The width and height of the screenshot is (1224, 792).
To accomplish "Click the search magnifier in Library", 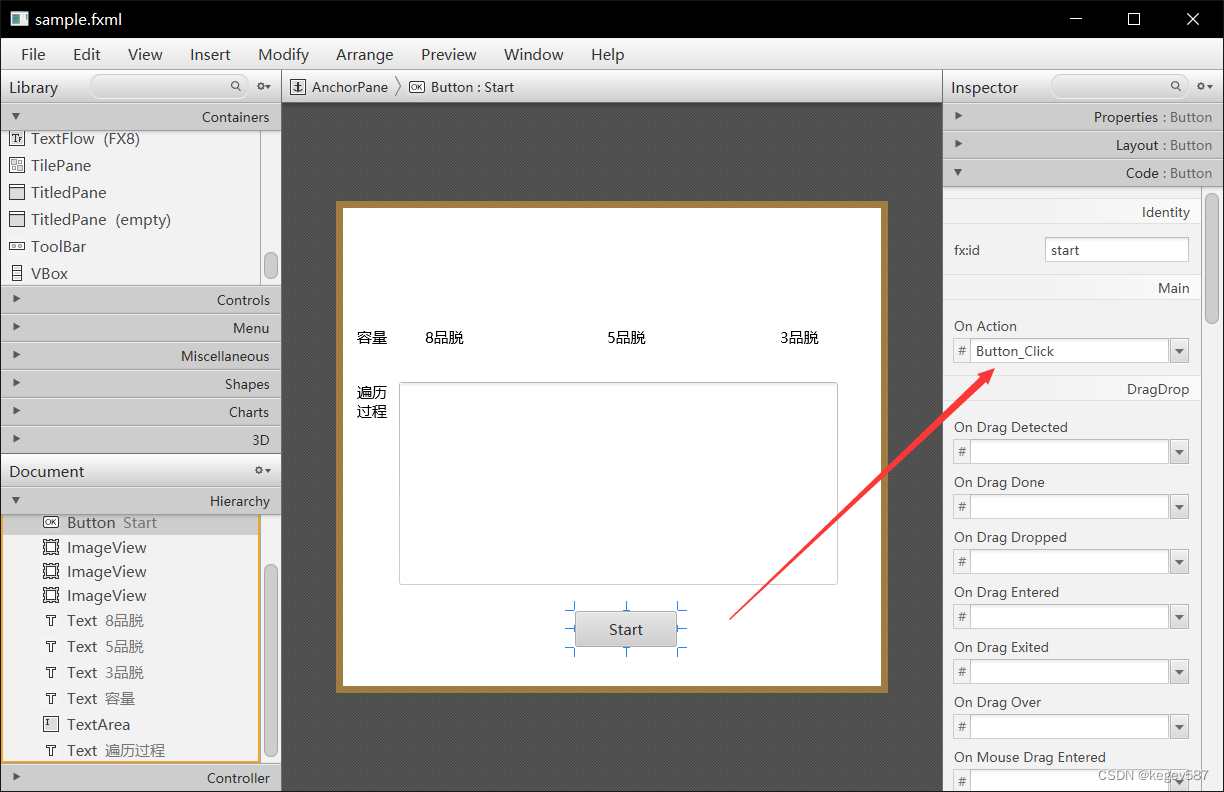I will click(x=235, y=86).
